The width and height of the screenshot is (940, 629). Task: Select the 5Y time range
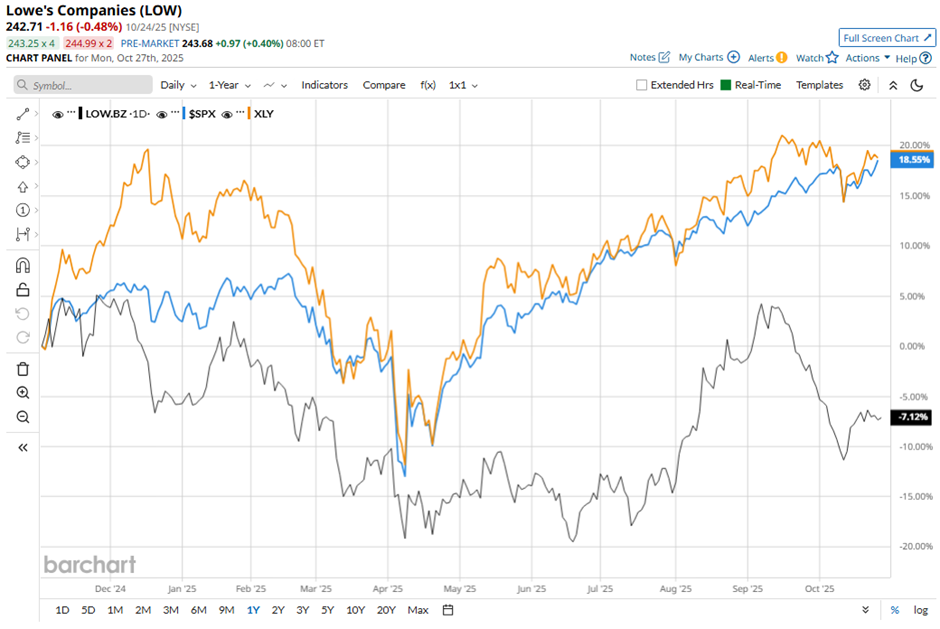pyautogui.click(x=327, y=610)
